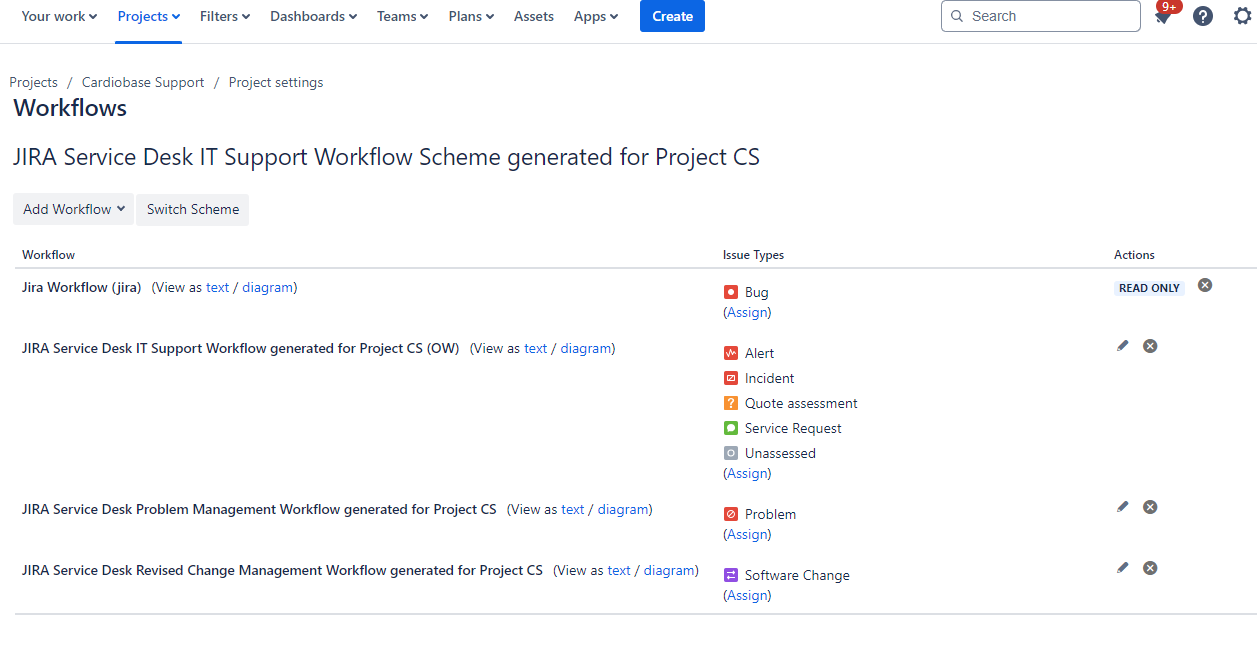Image resolution: width=1257 pixels, height=655 pixels.
Task: Expand the Plans dropdown
Action: (470, 16)
